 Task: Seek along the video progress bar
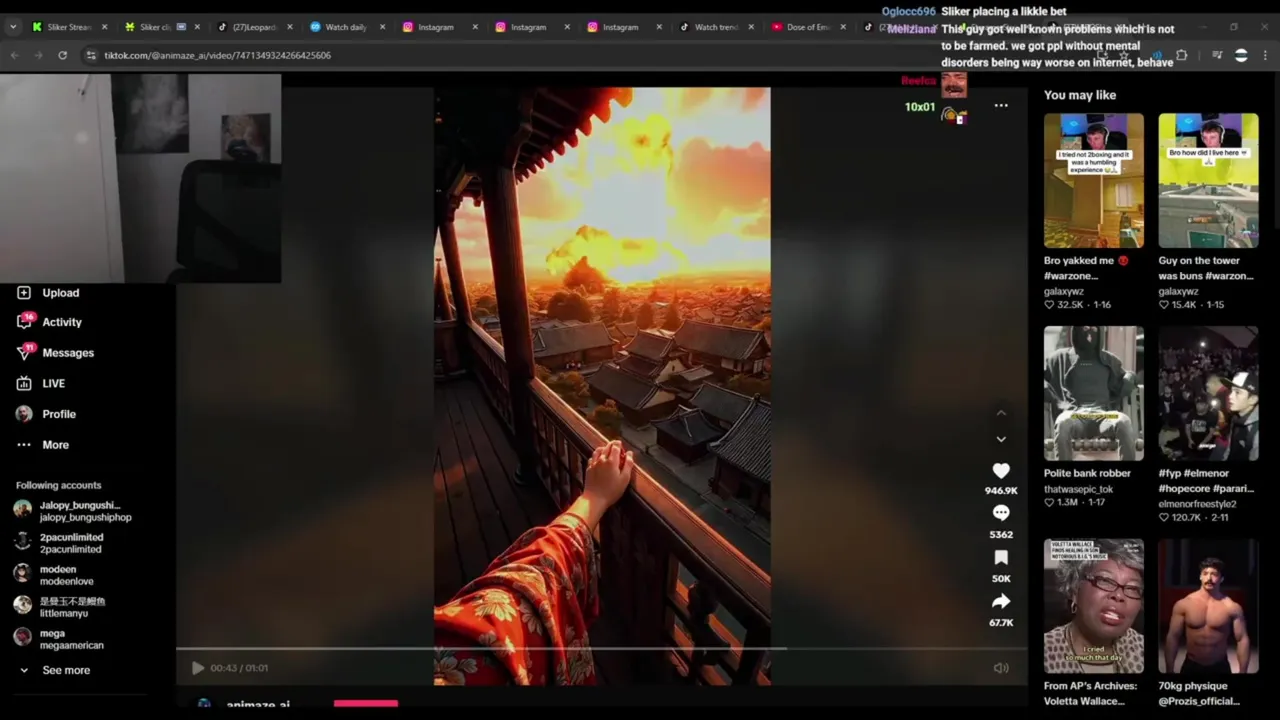(x=602, y=649)
